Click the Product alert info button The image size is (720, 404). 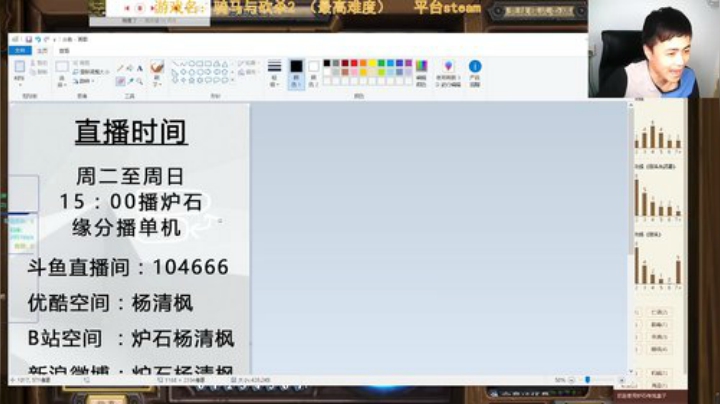(475, 73)
